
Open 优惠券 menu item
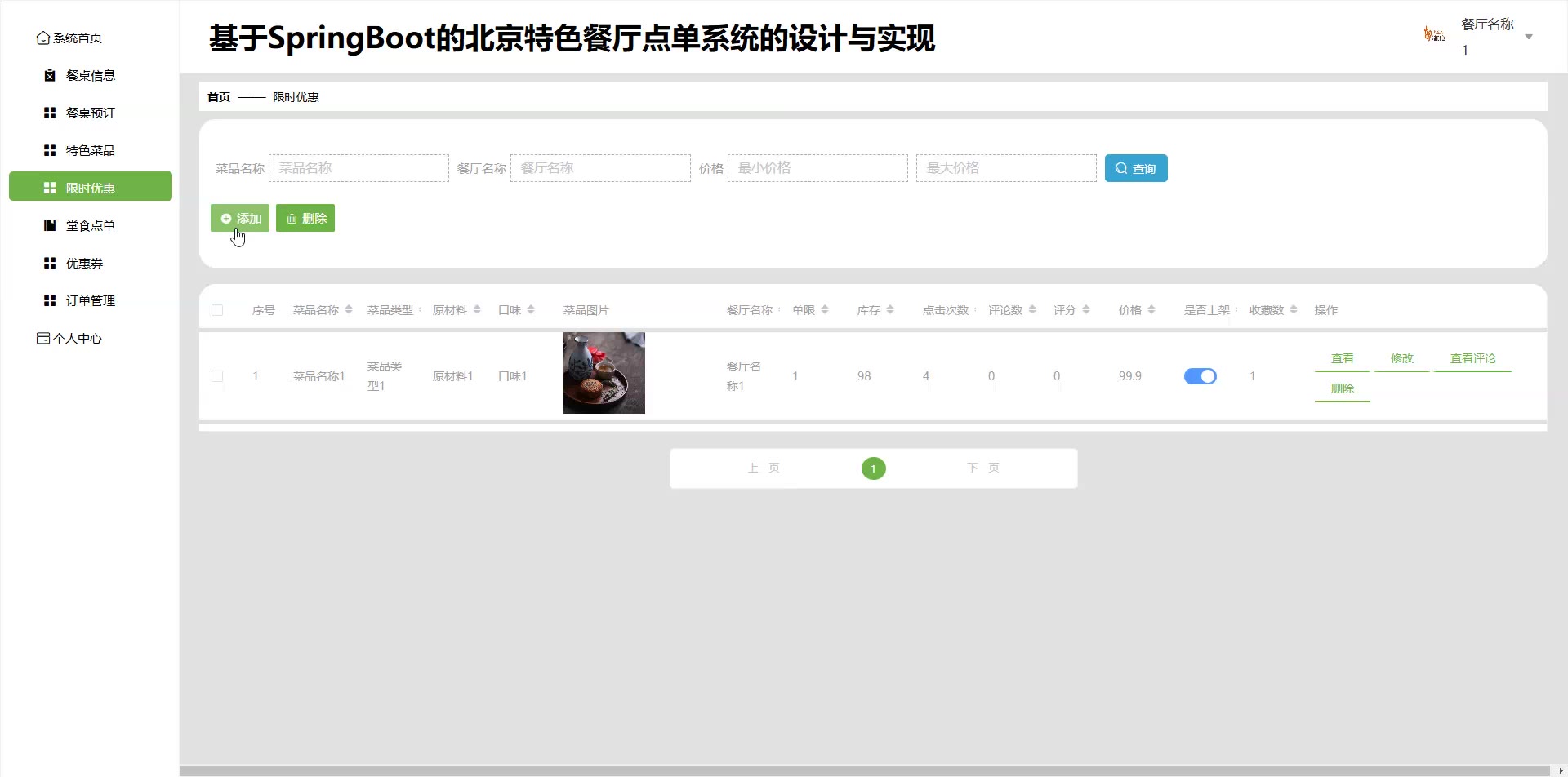pyautogui.click(x=91, y=264)
